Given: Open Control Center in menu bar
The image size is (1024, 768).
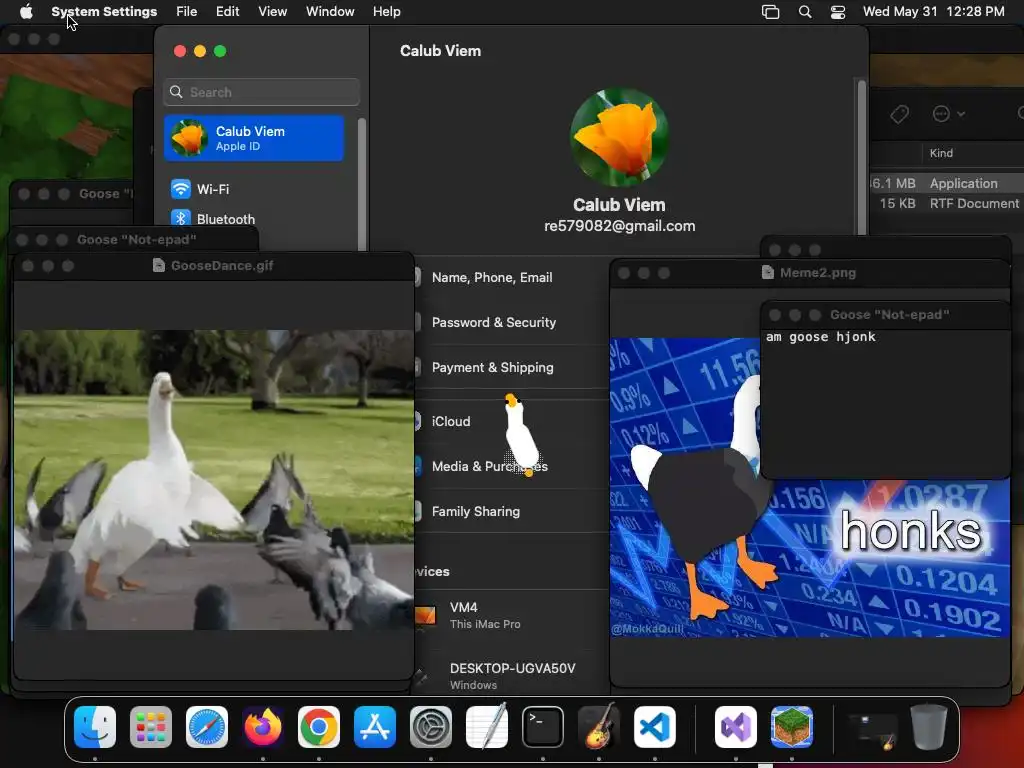Looking at the screenshot, I should [838, 12].
